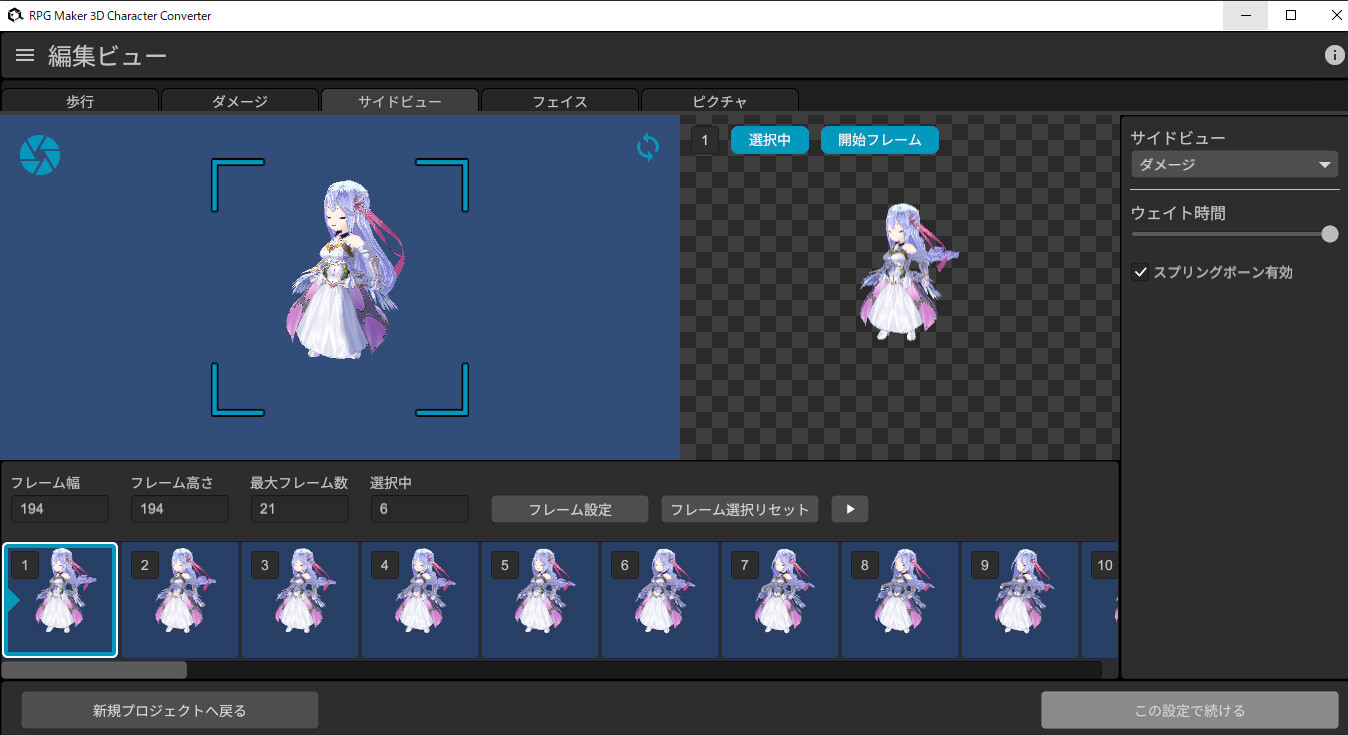1348x735 pixels.
Task: Select frame thumbnail 6
Action: pyautogui.click(x=660, y=600)
